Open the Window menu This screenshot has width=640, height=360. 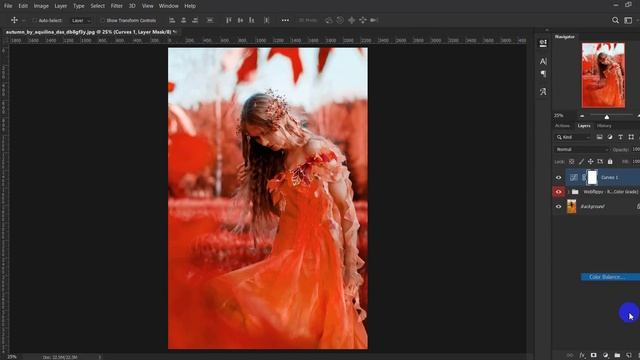[x=168, y=6]
